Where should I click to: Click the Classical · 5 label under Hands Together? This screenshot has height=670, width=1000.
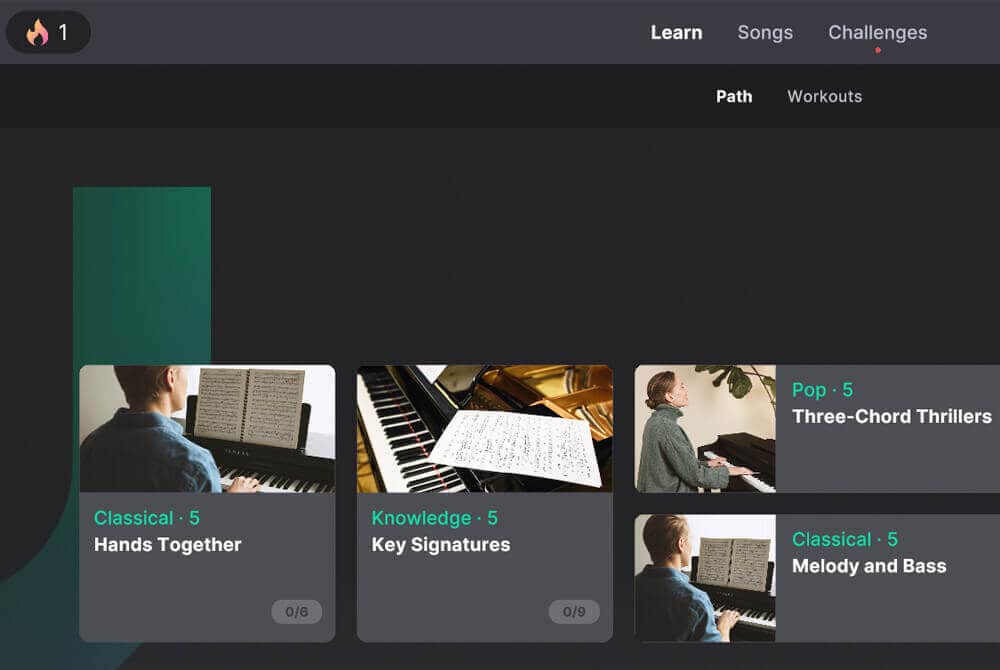point(147,518)
